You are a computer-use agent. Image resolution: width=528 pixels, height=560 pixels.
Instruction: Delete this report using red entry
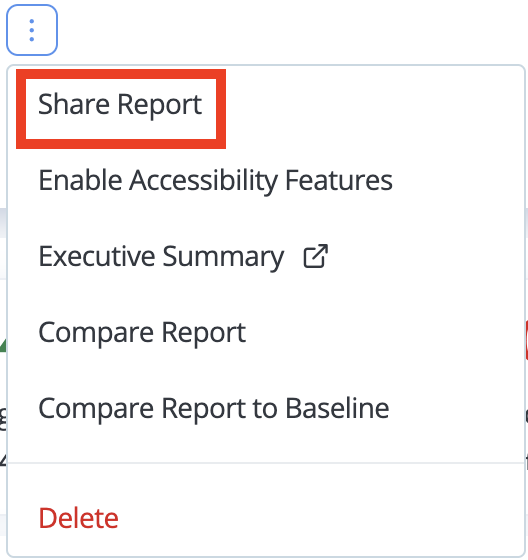click(78, 518)
